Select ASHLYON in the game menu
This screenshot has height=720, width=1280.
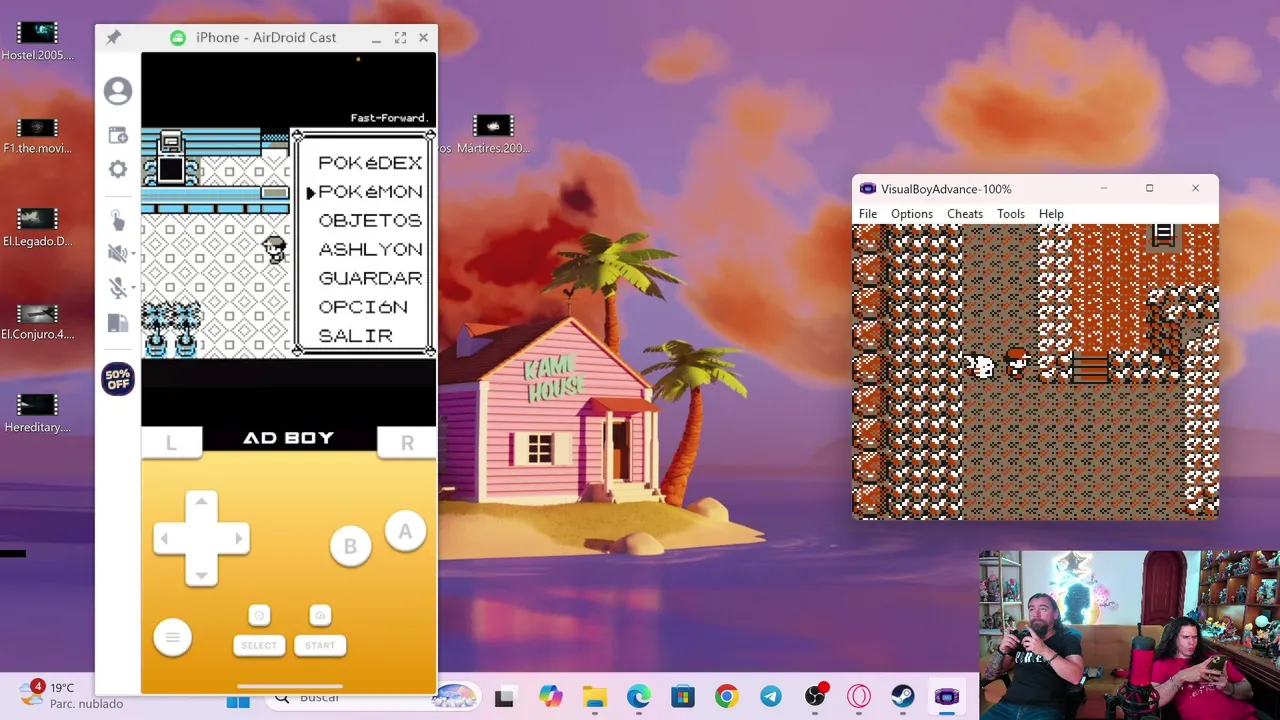click(370, 249)
